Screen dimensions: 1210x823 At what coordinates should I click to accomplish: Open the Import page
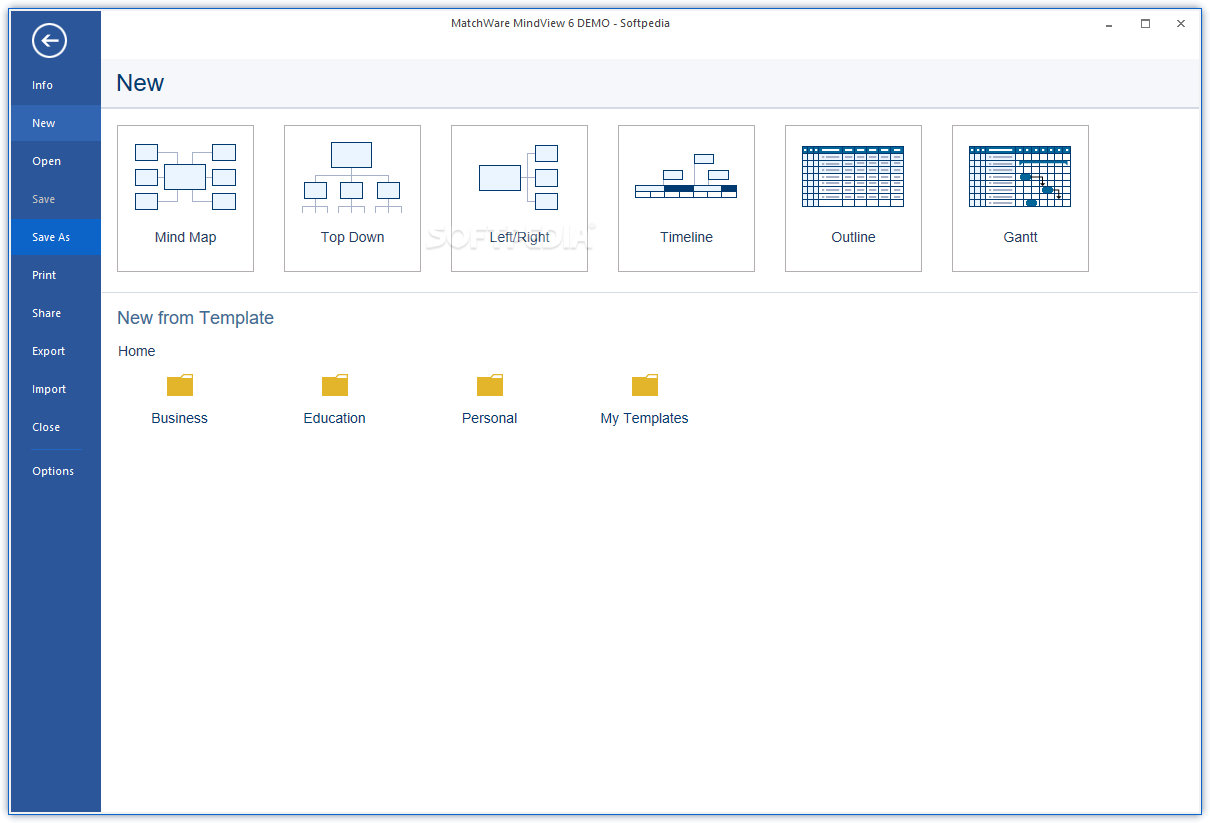[x=56, y=389]
